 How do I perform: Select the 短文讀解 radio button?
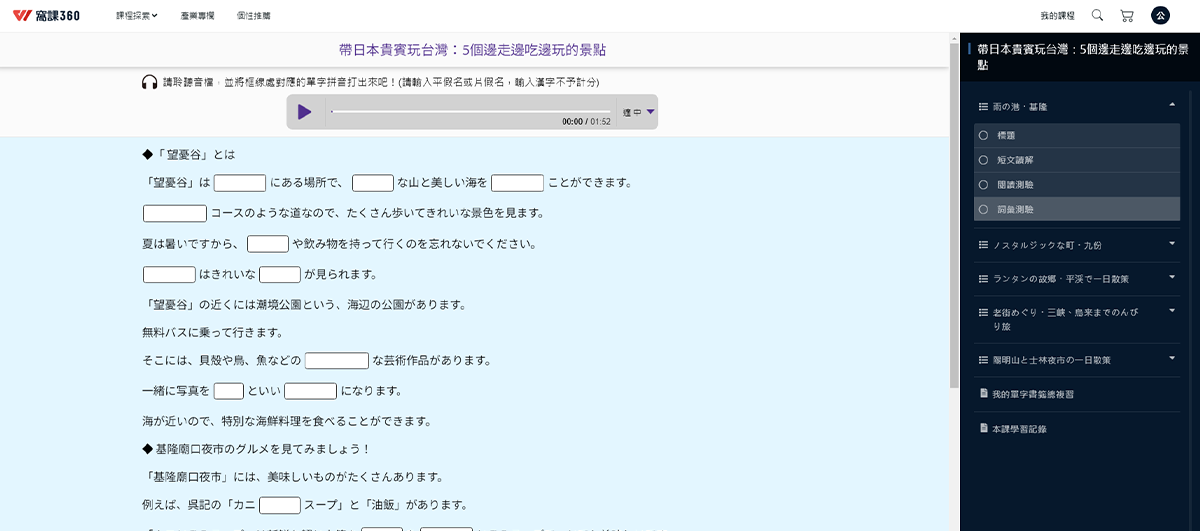(x=984, y=160)
